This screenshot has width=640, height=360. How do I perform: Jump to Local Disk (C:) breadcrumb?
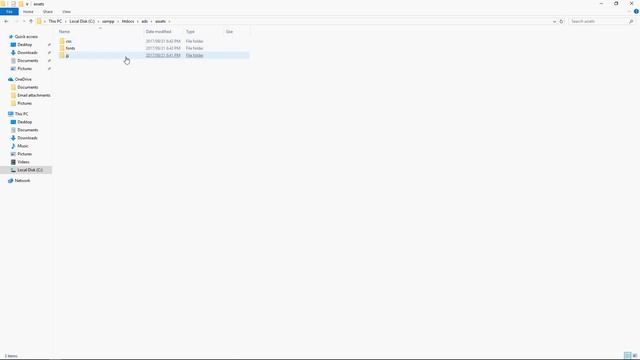tap(82, 21)
